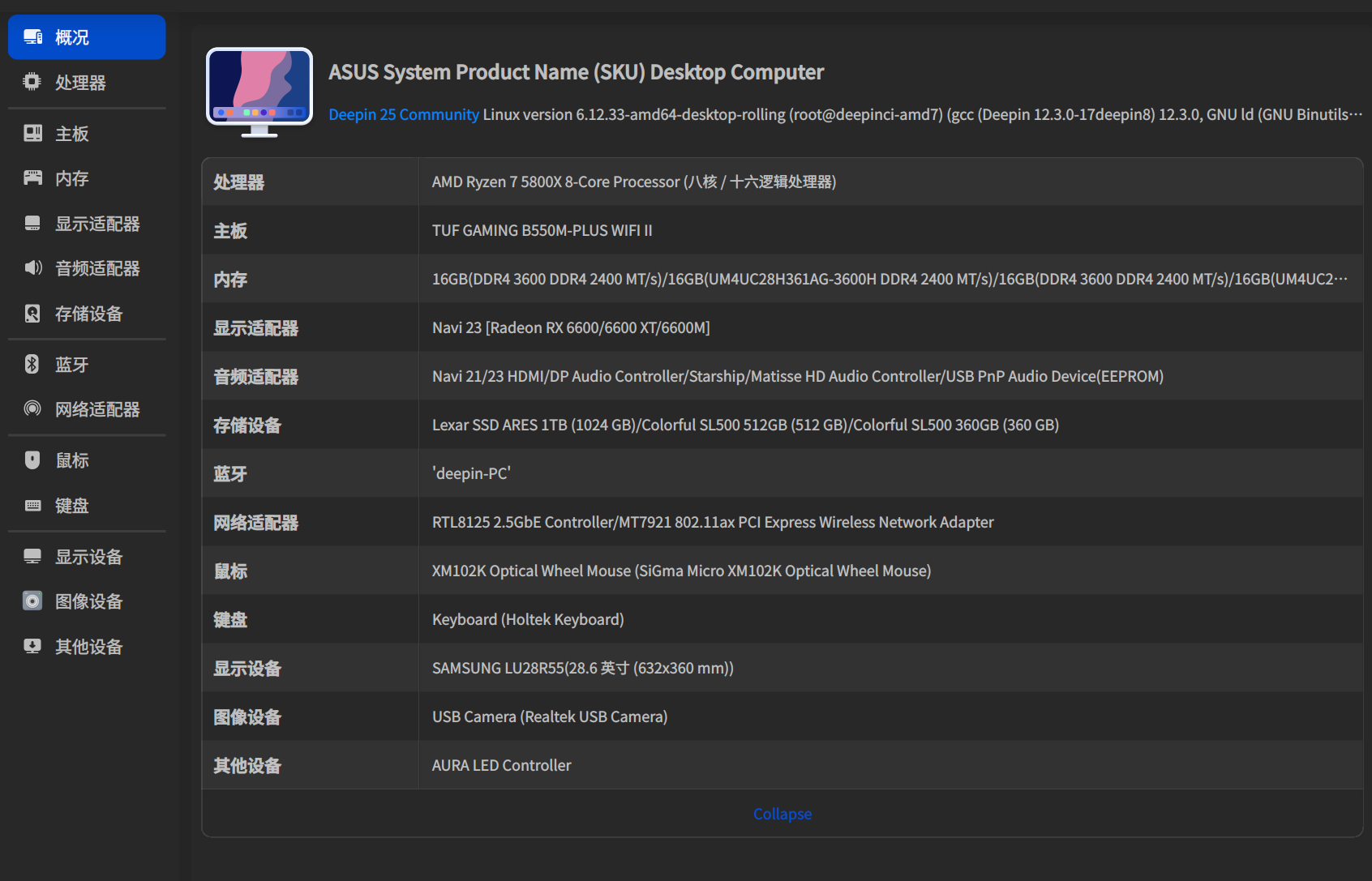Collapse the overview table
Image resolution: width=1372 pixels, height=881 pixels.
point(782,814)
